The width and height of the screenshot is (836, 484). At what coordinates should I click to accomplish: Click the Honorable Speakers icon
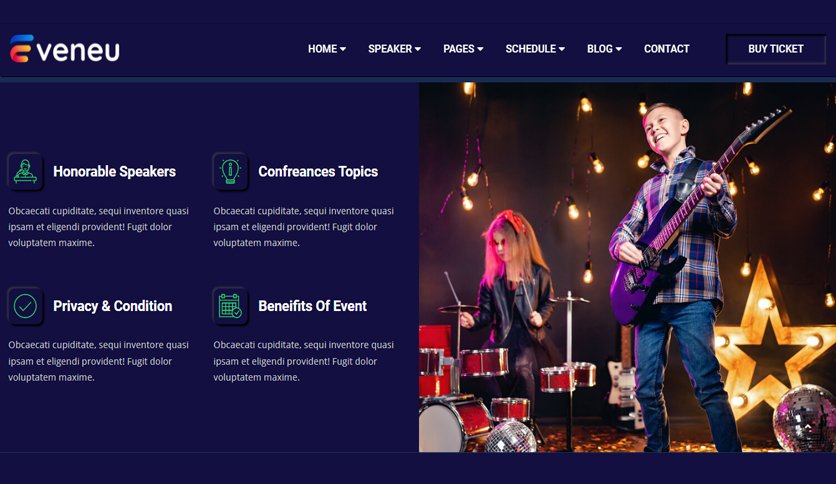(x=25, y=172)
